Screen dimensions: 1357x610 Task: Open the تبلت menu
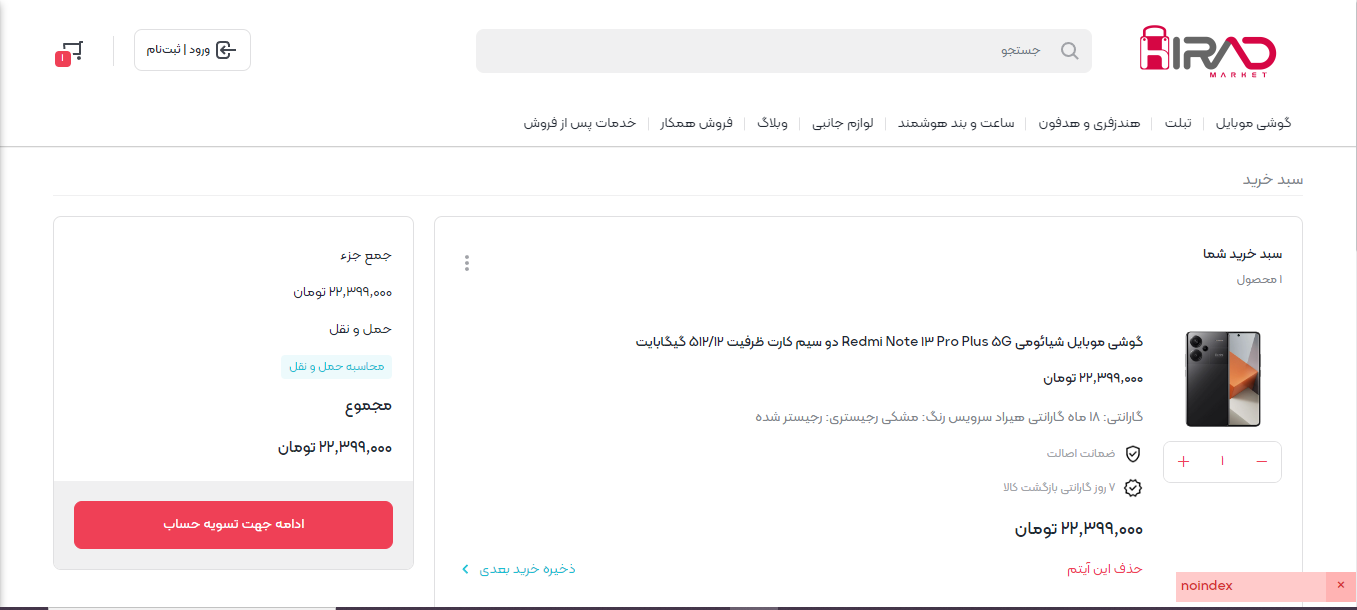1177,123
